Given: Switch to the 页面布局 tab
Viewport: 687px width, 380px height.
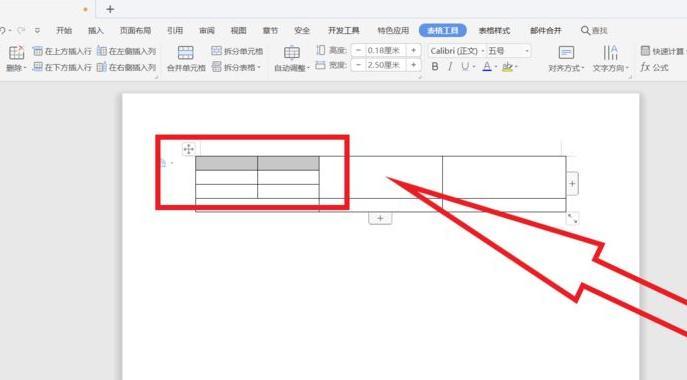Looking at the screenshot, I should (x=135, y=30).
